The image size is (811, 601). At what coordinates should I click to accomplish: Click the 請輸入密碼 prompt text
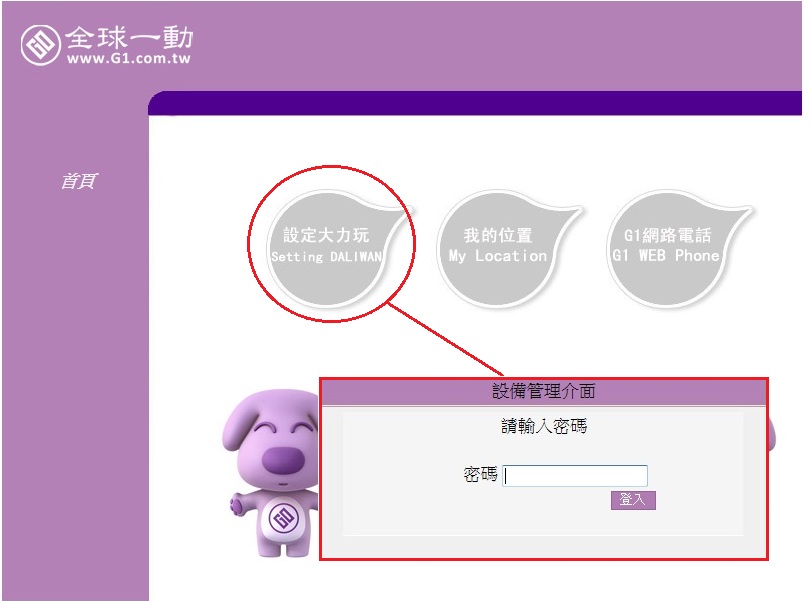(544, 426)
